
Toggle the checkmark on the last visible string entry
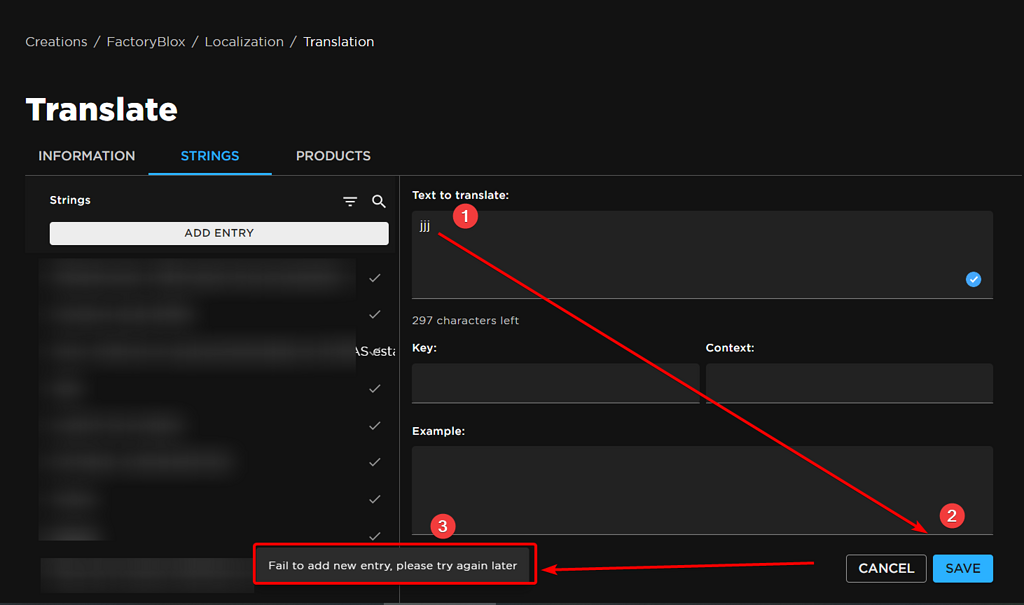point(374,535)
